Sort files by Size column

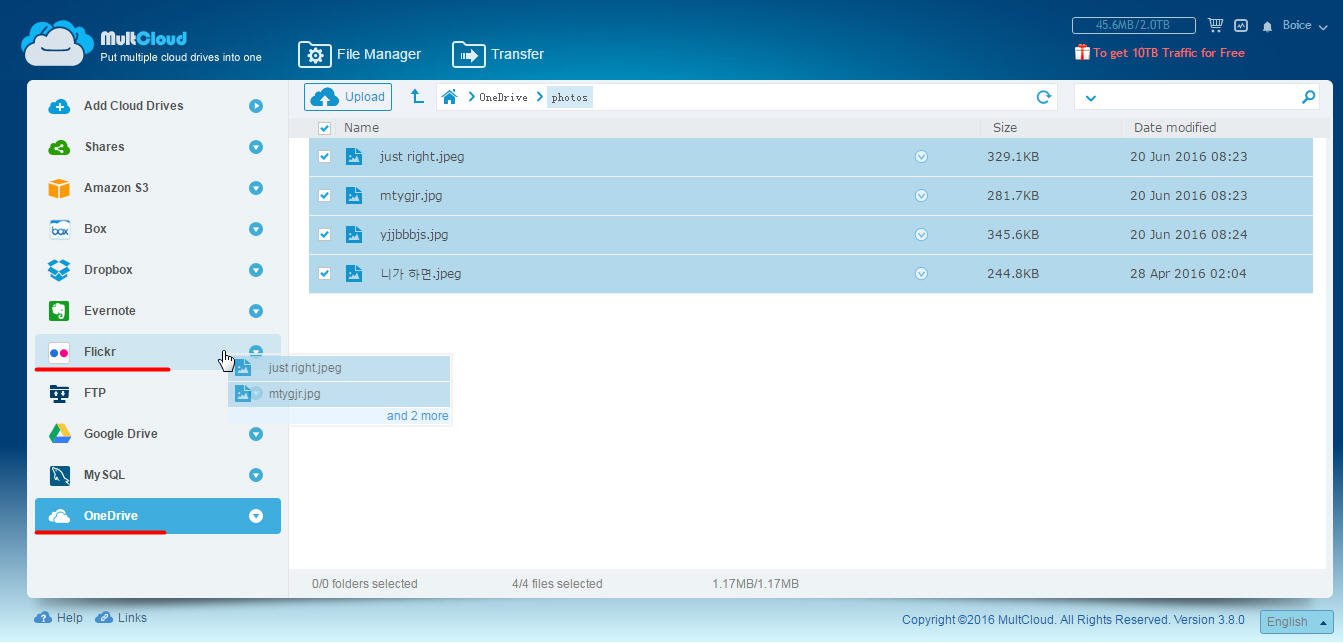click(1004, 128)
